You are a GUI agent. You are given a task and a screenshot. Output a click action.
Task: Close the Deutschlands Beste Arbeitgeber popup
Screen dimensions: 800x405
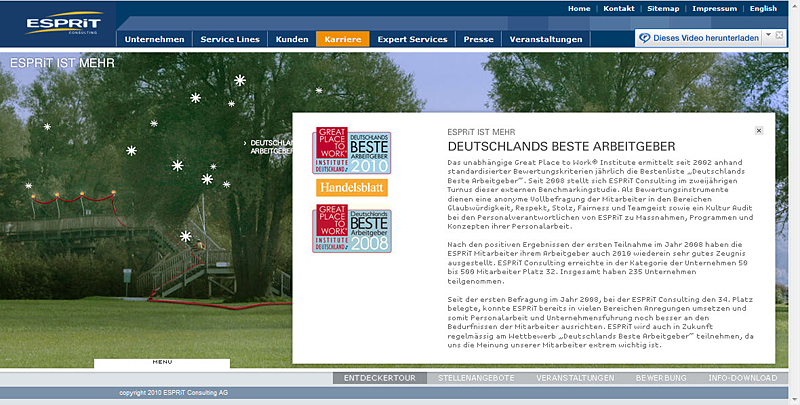(759, 130)
